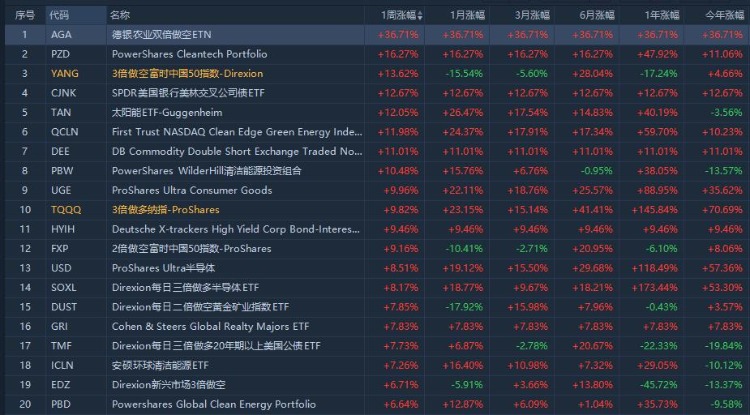750x415 pixels.
Task: Open 德银农业双倍做空ETN name entry
Action: point(161,34)
